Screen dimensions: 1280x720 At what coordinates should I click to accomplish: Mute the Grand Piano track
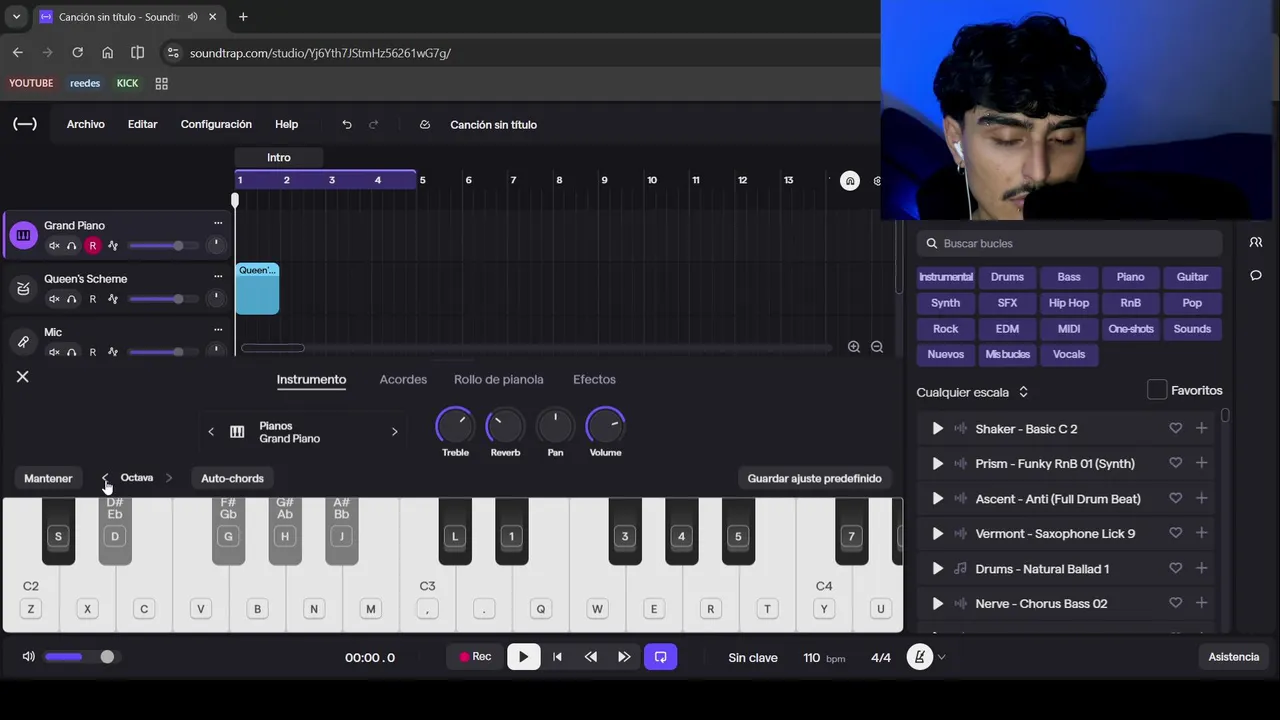(54, 246)
